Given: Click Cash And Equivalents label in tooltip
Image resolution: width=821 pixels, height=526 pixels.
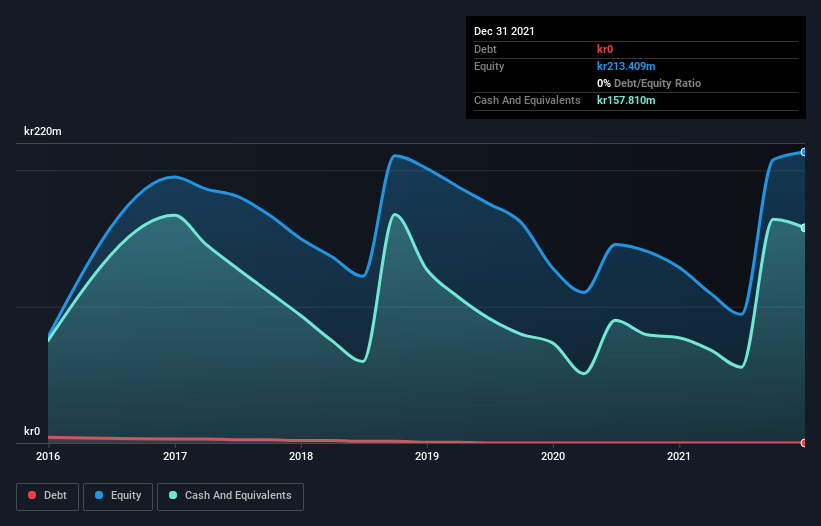Looking at the screenshot, I should tap(527, 100).
